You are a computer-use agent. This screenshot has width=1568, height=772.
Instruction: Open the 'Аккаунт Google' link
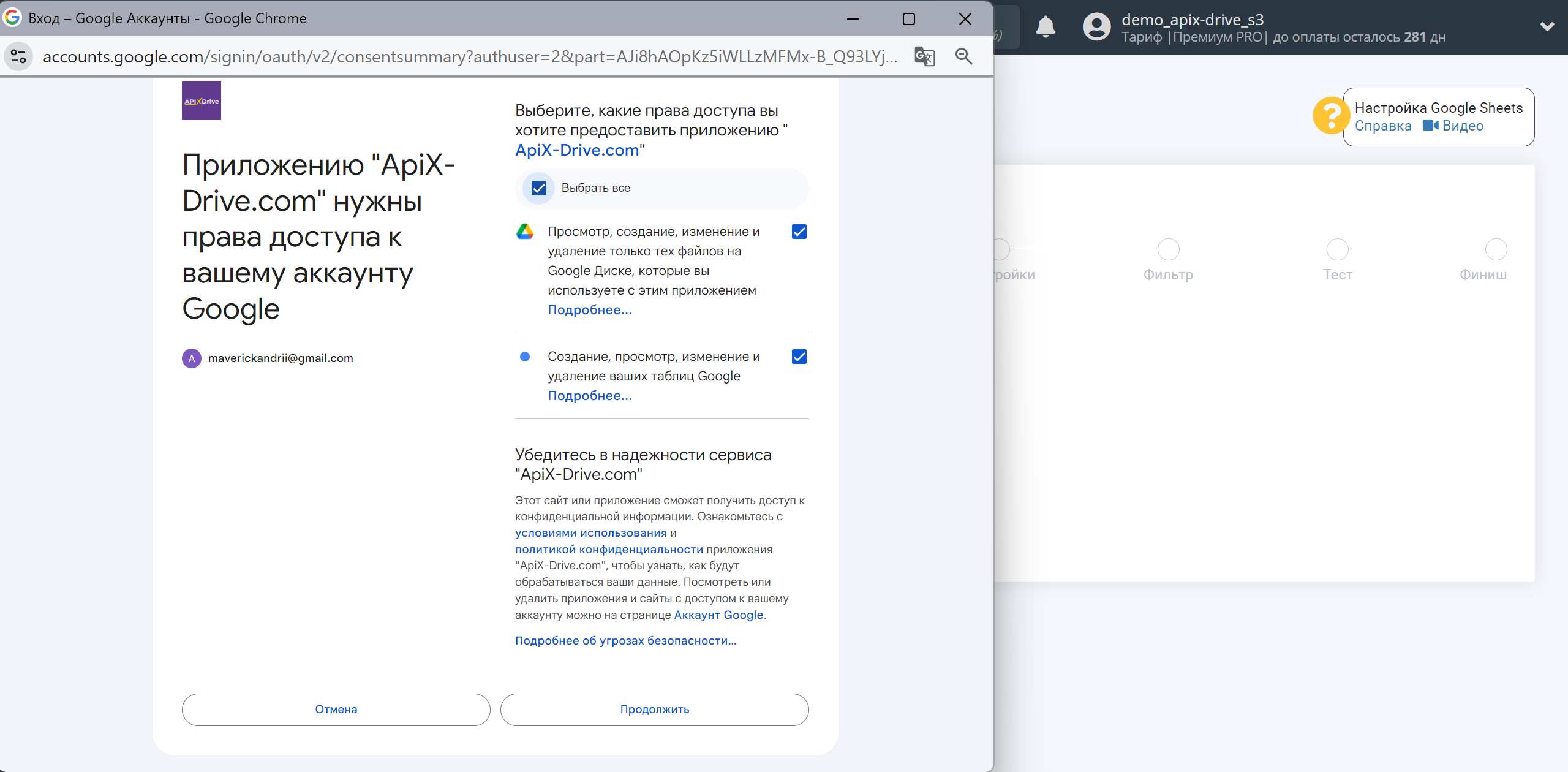(718, 615)
